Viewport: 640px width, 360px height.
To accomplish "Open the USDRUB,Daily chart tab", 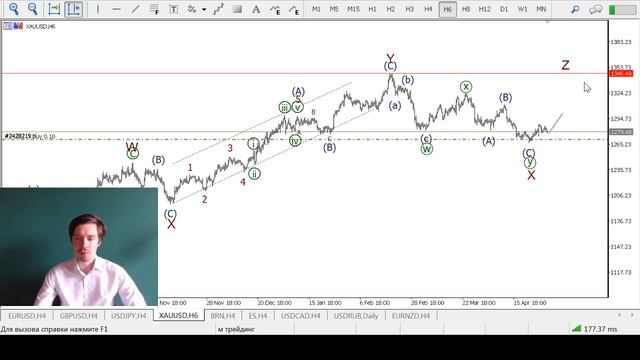I will (x=356, y=316).
